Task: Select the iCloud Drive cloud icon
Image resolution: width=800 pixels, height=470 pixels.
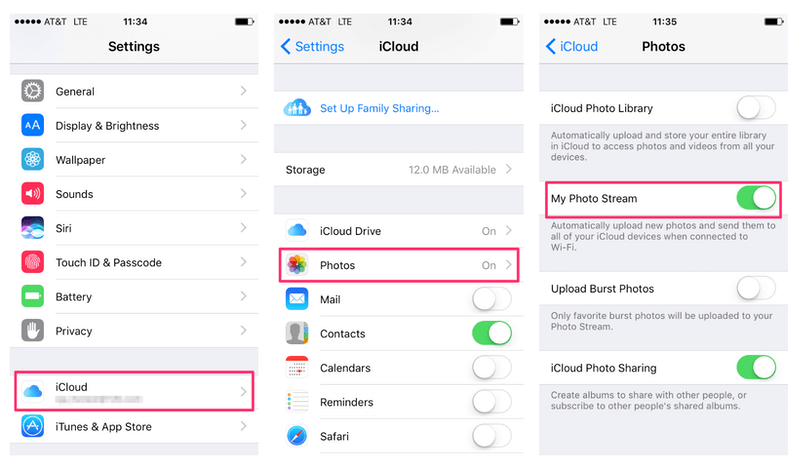Action: [297, 231]
